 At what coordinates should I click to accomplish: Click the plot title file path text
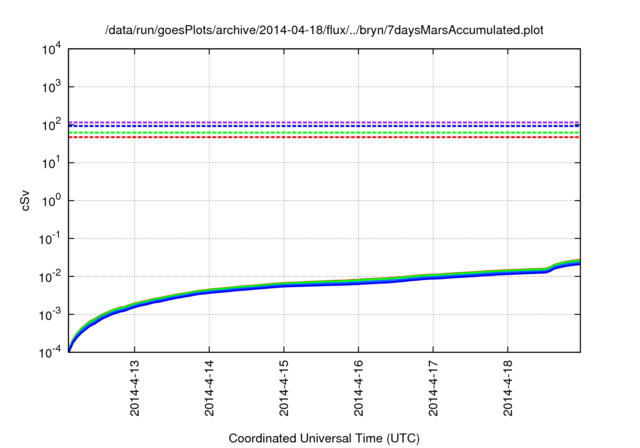[324, 30]
